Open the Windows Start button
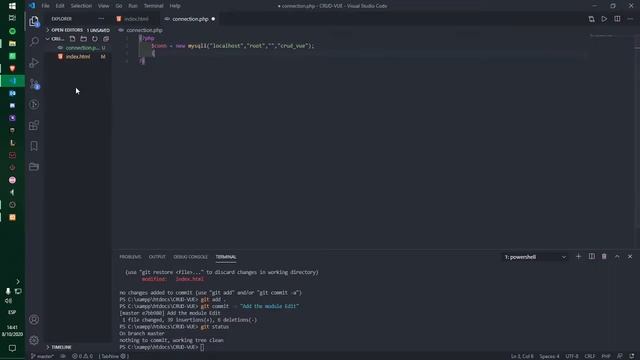This screenshot has height=360, width=640. tap(12, 6)
